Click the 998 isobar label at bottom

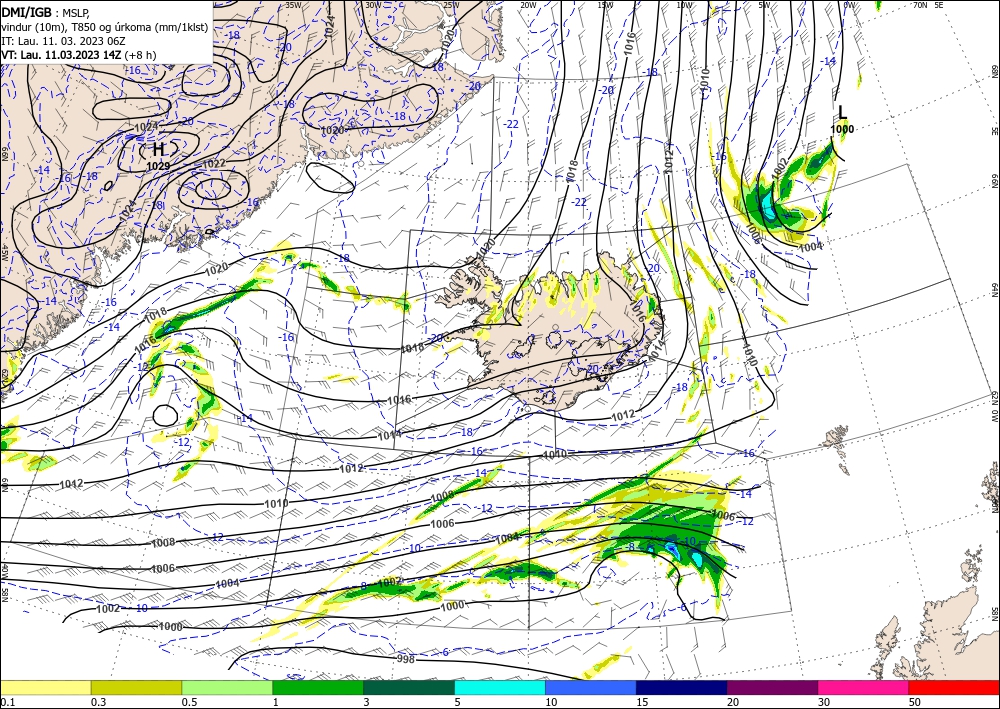tap(406, 659)
